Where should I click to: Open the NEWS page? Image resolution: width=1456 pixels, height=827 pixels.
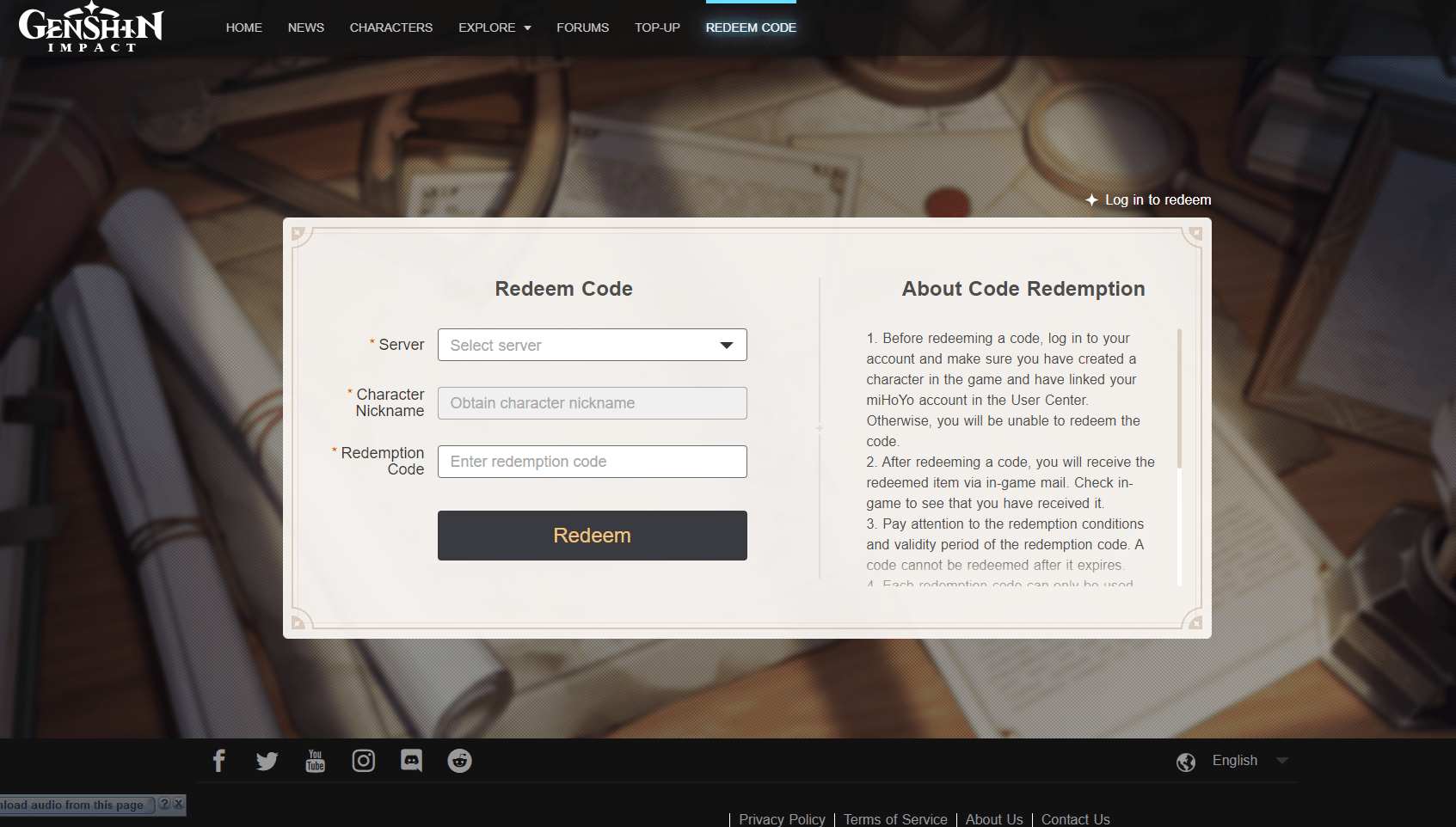tap(306, 28)
